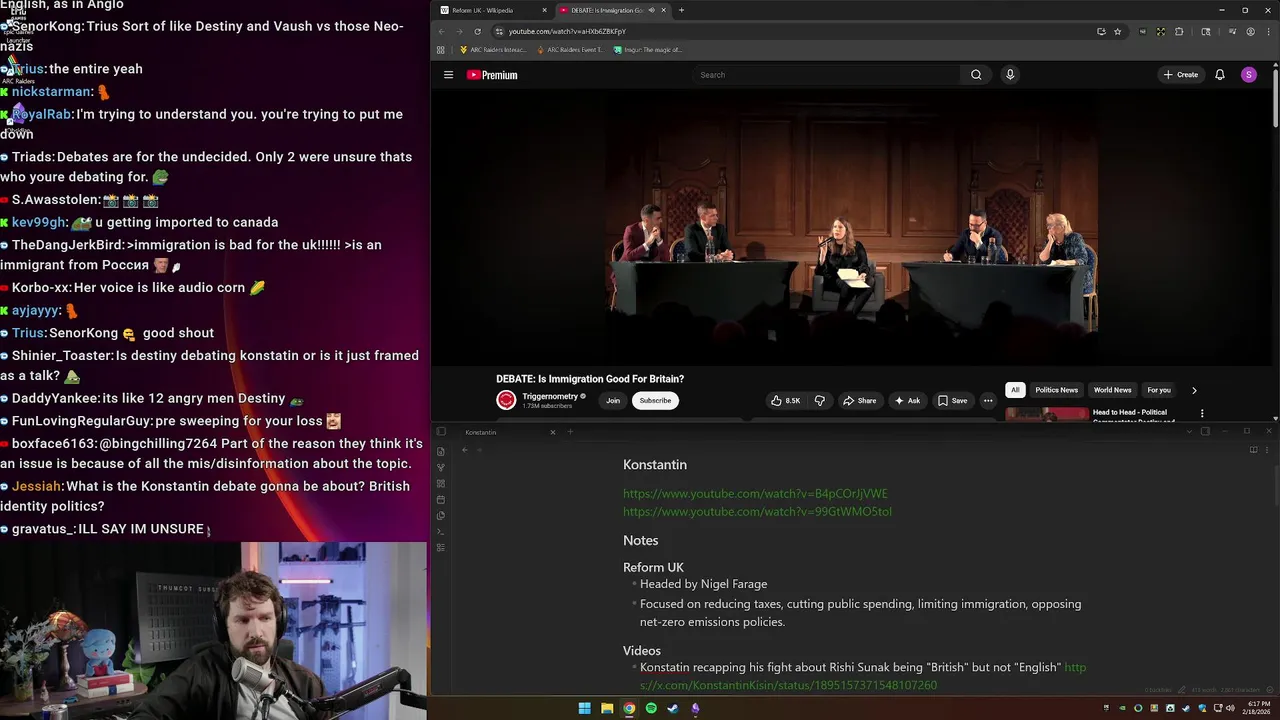This screenshot has width=1280, height=720.
Task: Open Windows Start menu
Action: point(585,708)
